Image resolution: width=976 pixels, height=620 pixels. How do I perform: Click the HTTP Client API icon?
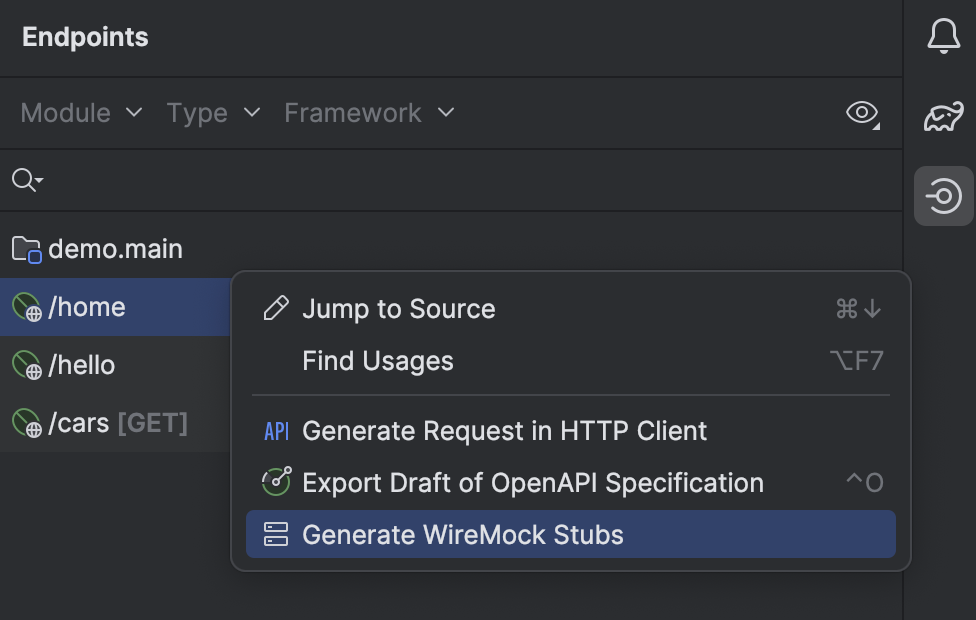(276, 430)
